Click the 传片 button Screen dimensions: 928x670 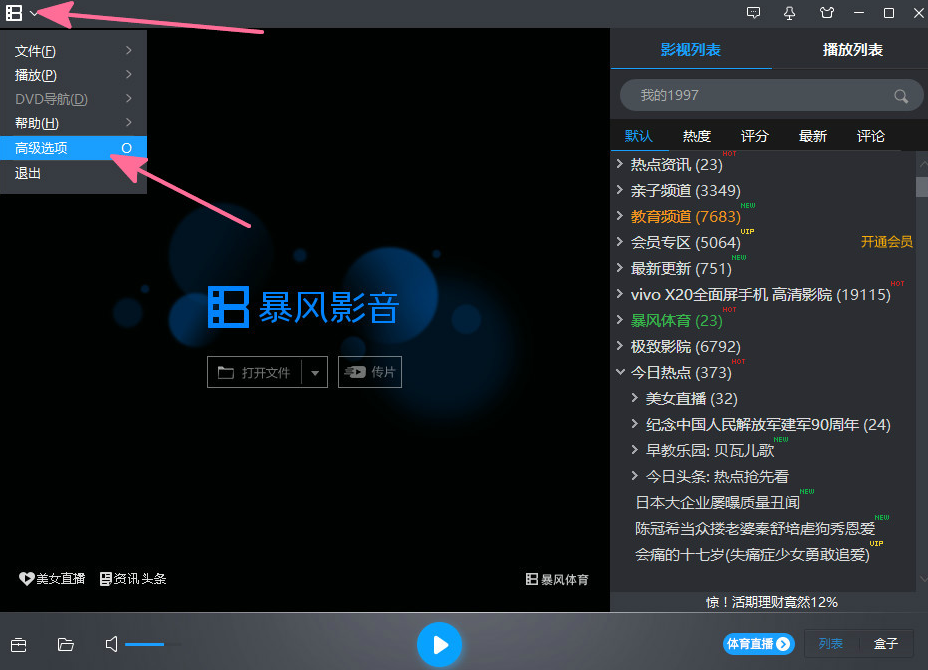click(x=370, y=372)
